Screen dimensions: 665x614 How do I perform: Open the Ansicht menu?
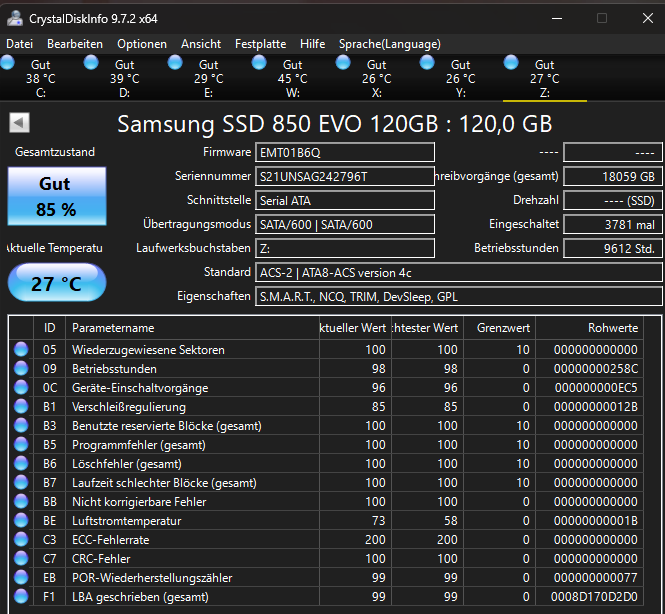tap(201, 44)
